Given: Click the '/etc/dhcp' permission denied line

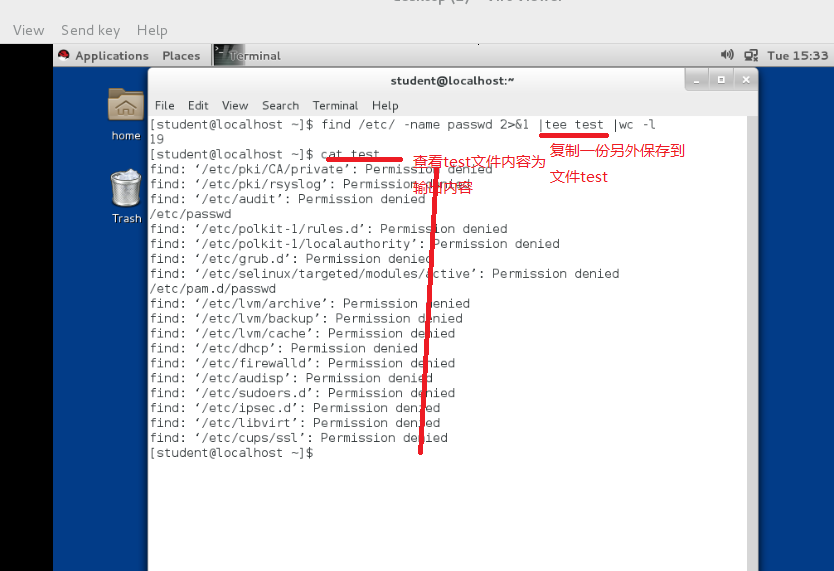Looking at the screenshot, I should pyautogui.click(x=284, y=348).
